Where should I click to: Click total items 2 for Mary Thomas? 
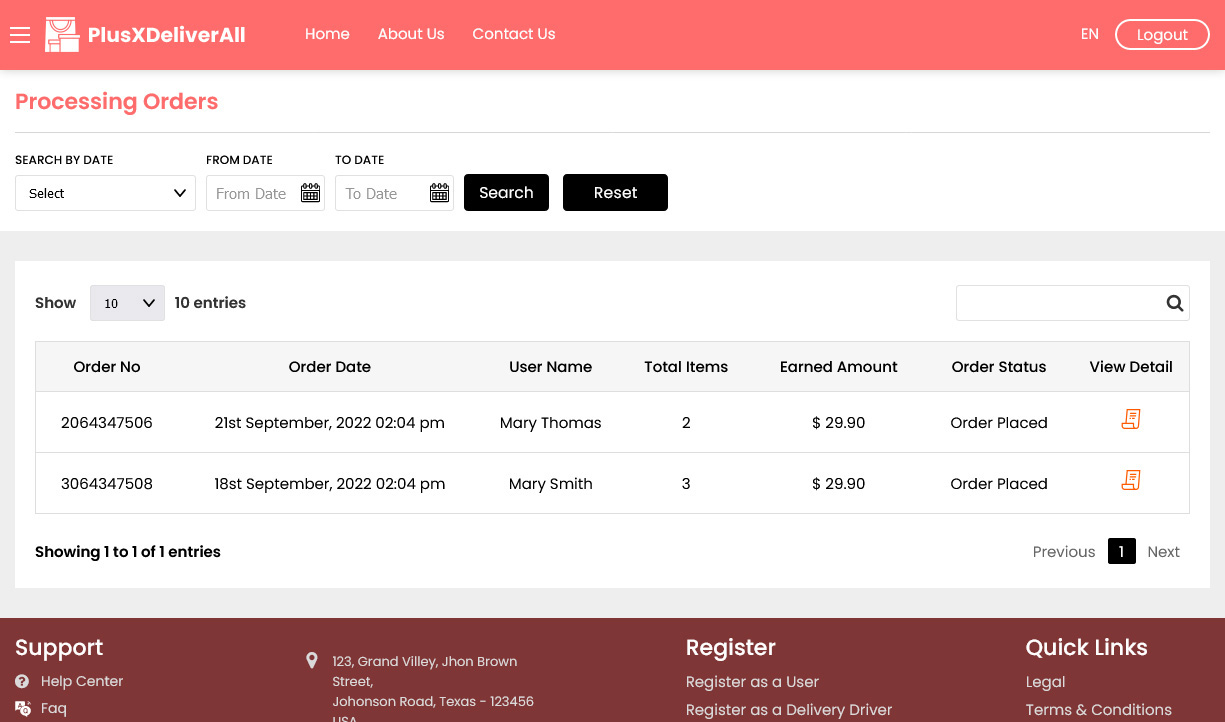tap(686, 423)
